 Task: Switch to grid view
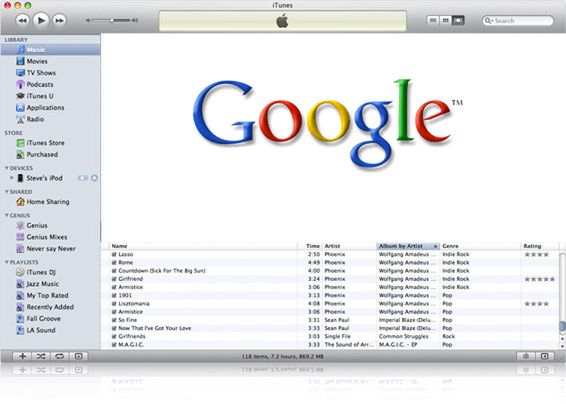(445, 21)
